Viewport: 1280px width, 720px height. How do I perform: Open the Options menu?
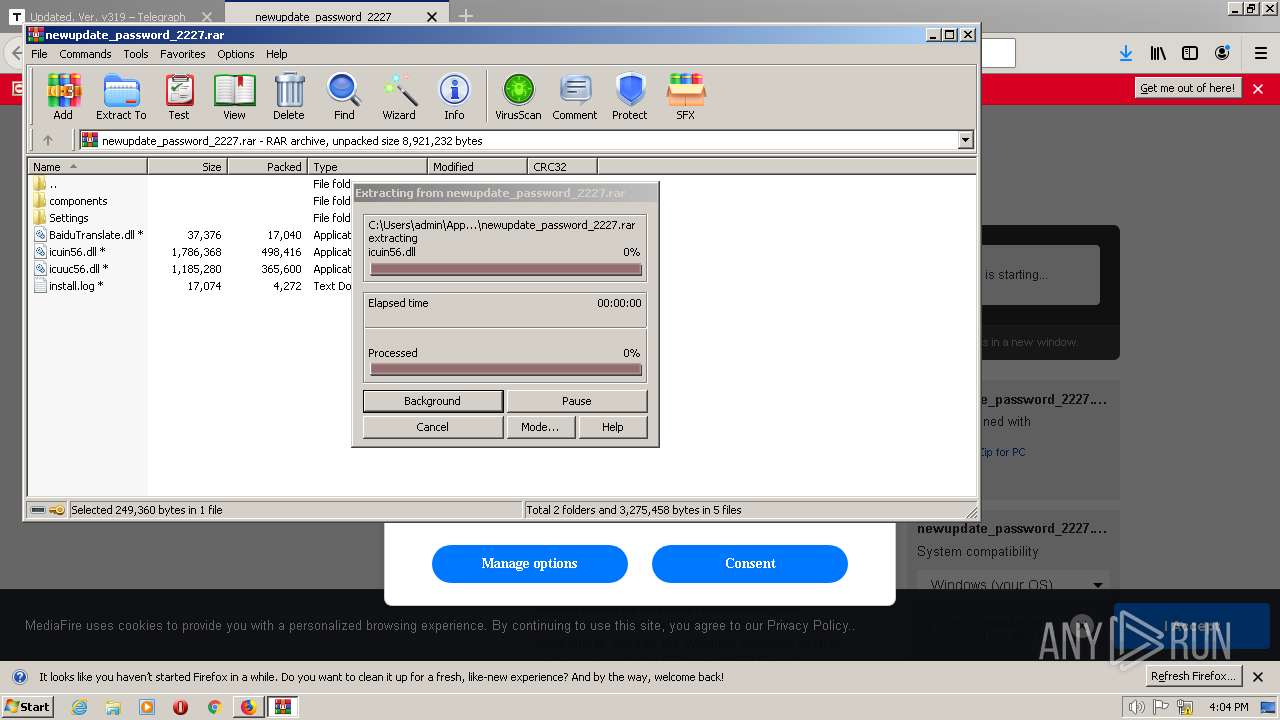pyautogui.click(x=236, y=54)
